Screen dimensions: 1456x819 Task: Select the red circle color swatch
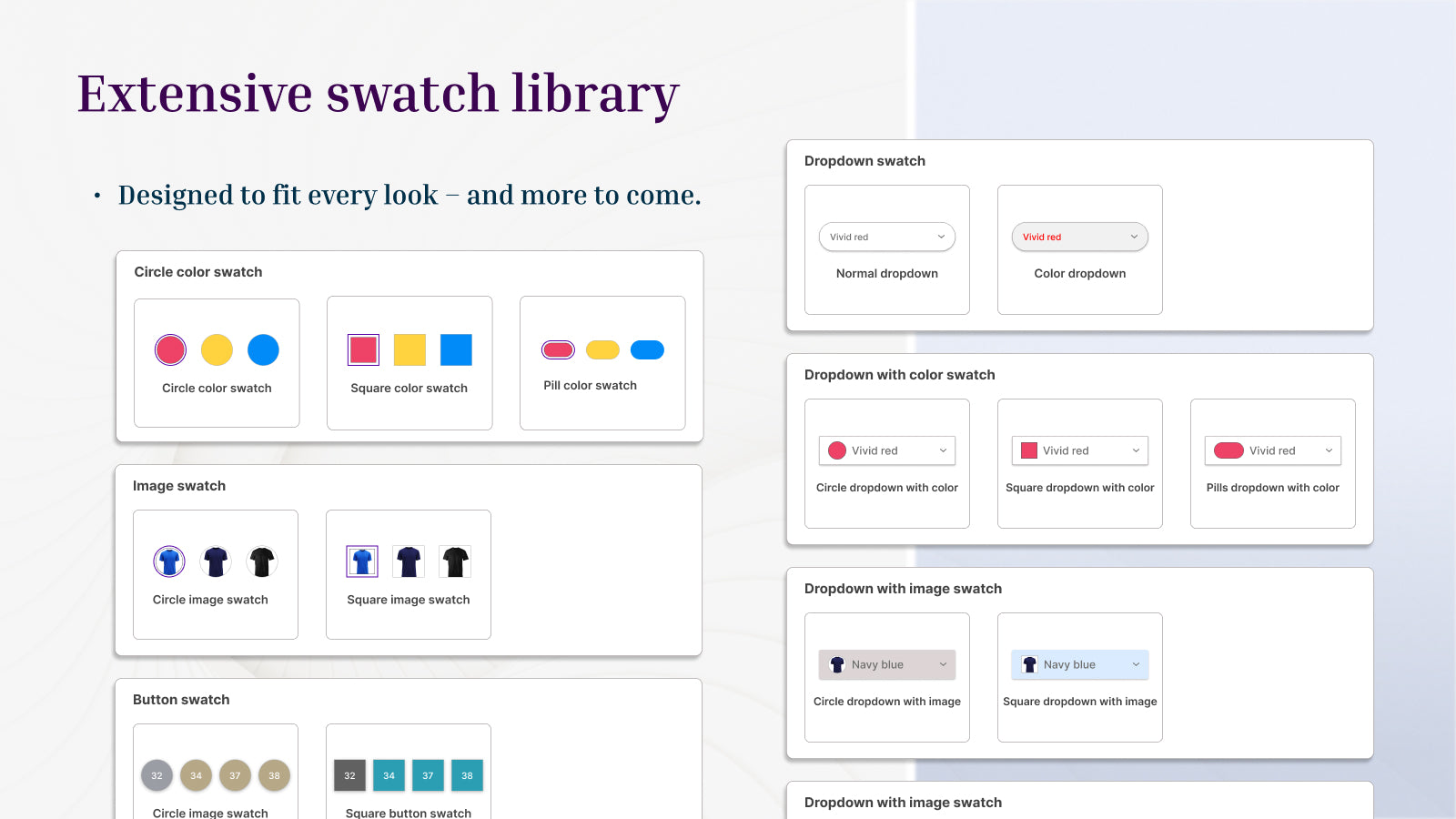point(170,349)
